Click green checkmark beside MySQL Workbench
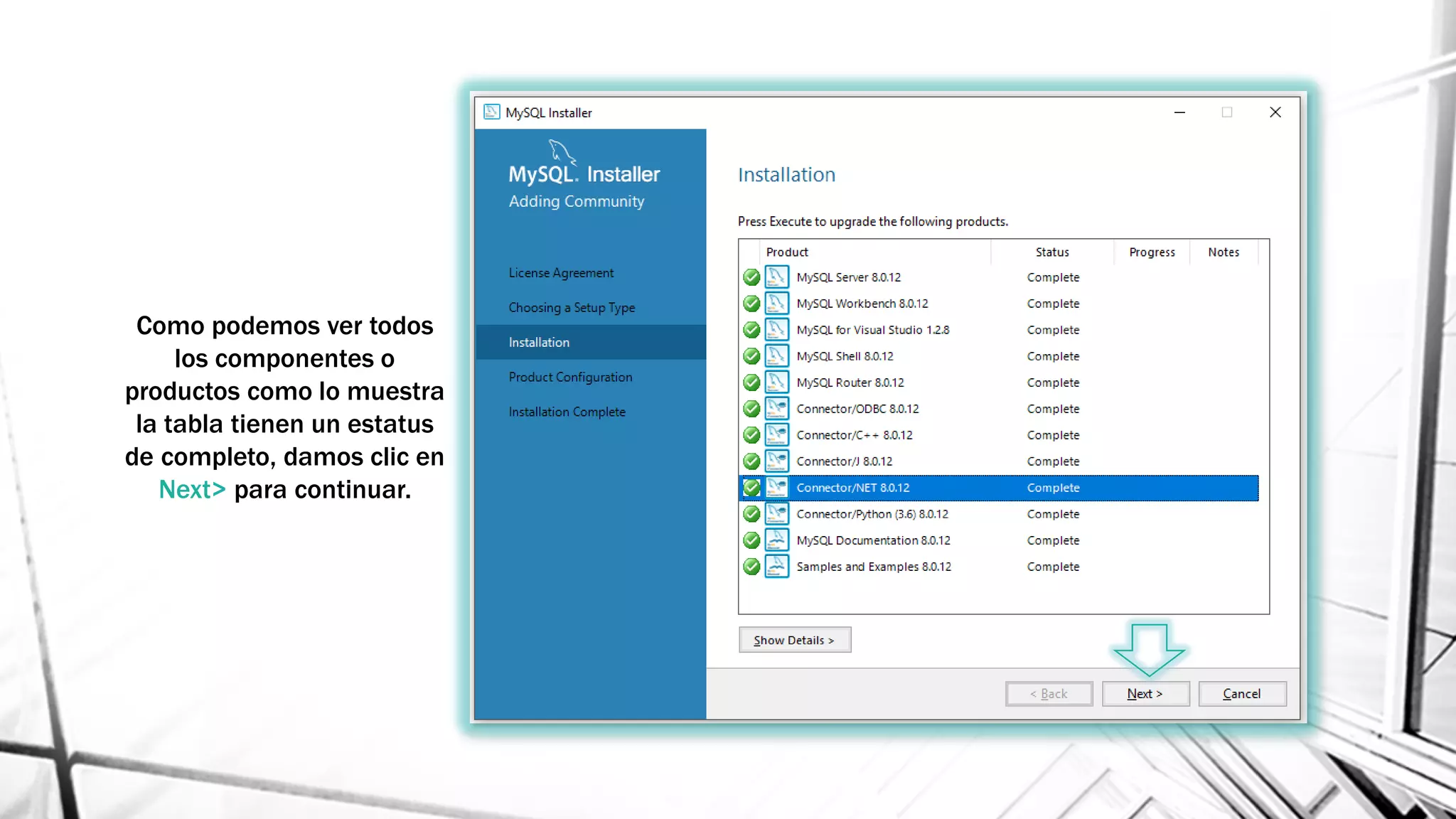The width and height of the screenshot is (1456, 819). click(751, 304)
